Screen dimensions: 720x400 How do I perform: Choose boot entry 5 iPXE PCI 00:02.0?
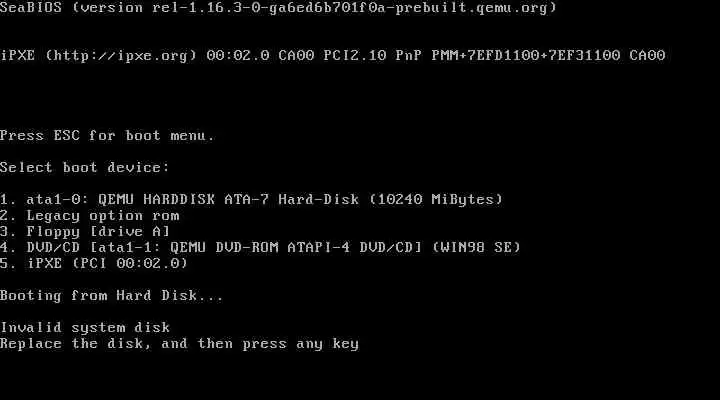(94, 264)
